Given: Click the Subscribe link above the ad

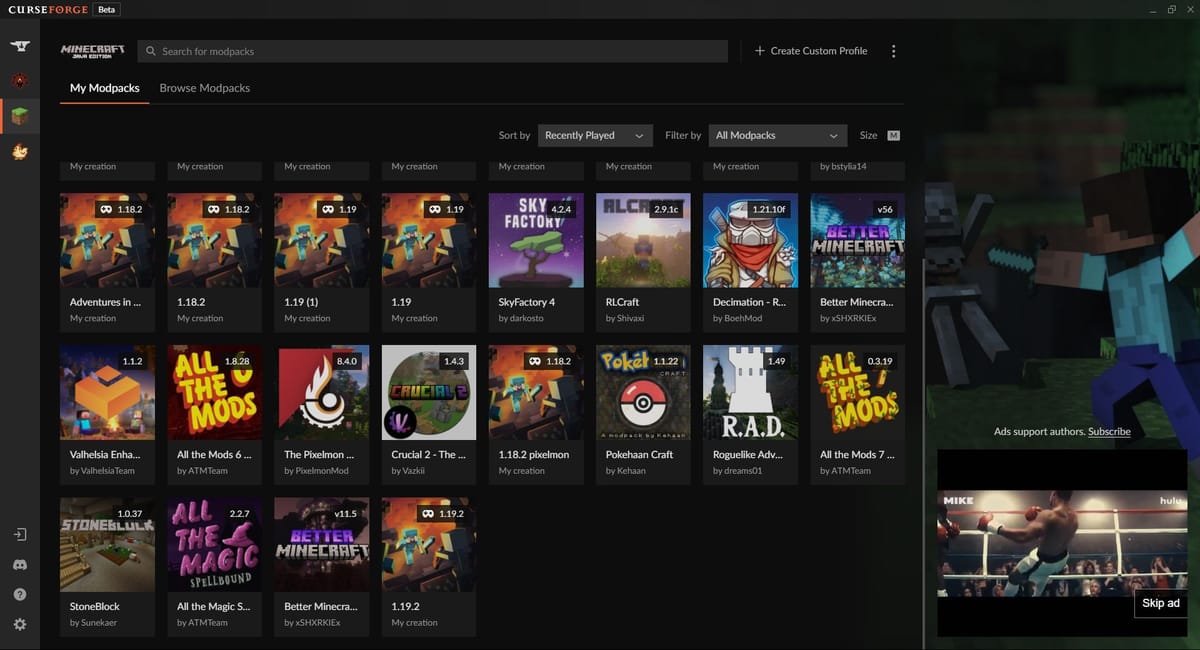Looking at the screenshot, I should click(1109, 431).
